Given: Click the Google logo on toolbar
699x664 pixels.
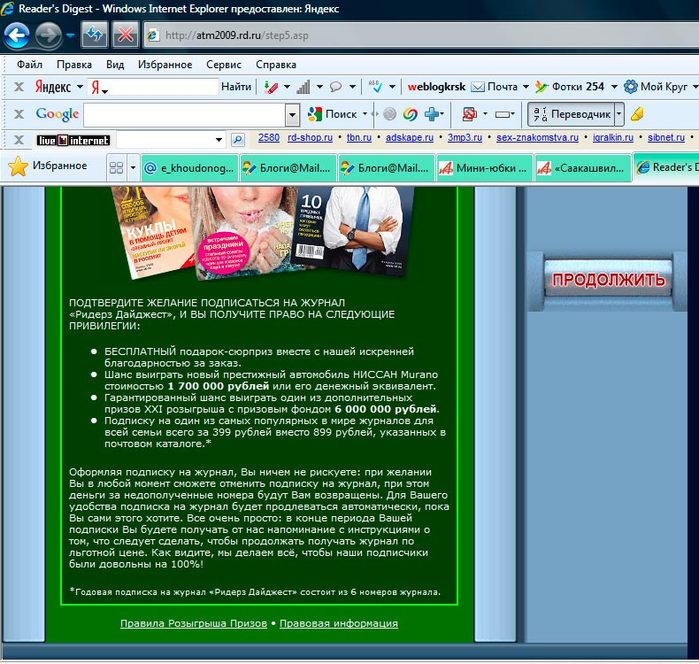Looking at the screenshot, I should [x=57, y=114].
